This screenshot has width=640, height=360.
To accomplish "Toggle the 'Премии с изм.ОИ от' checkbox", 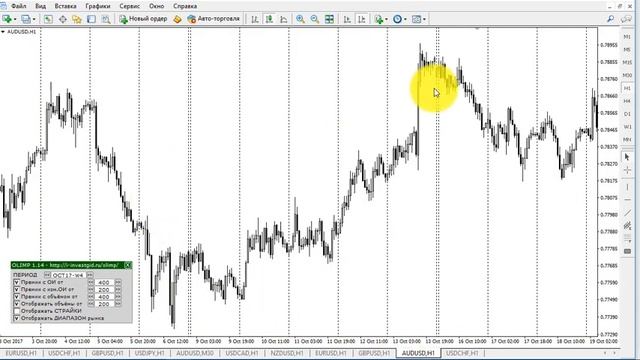I will 17,289.
